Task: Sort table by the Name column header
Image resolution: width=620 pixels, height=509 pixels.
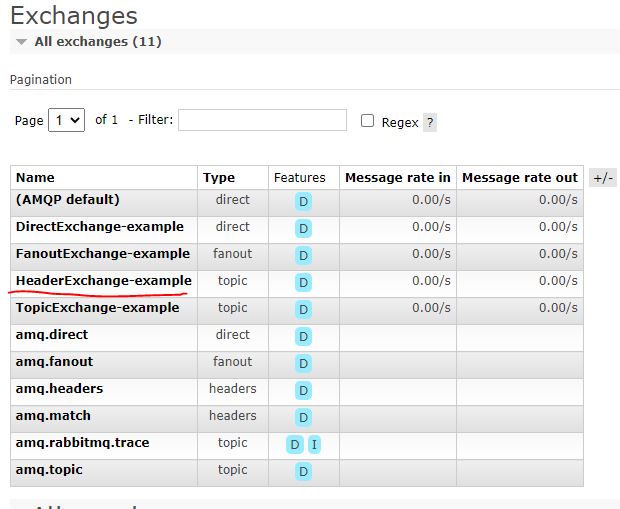Action: (x=35, y=178)
